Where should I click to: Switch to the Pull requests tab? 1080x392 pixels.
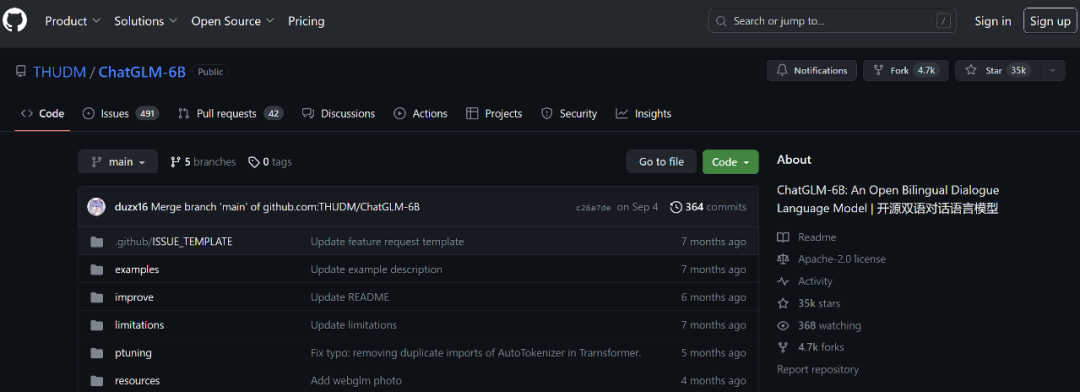tap(230, 114)
